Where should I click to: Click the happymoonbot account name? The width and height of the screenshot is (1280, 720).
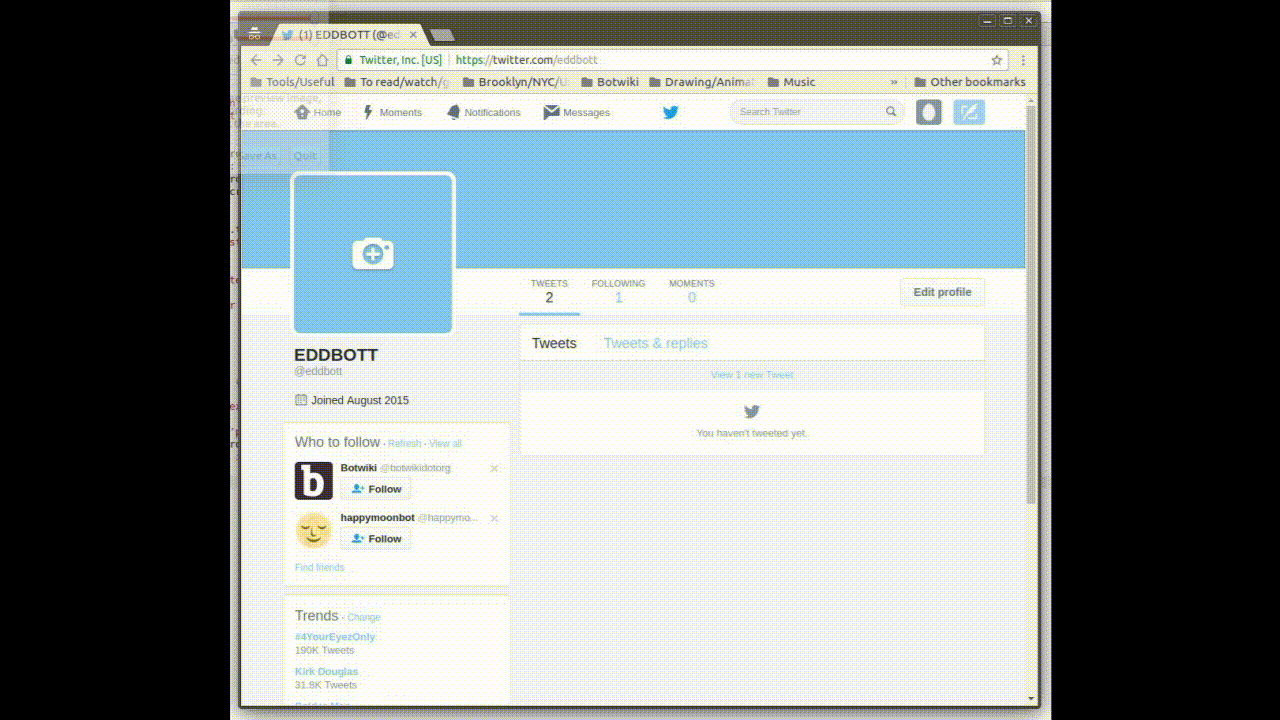coord(377,518)
